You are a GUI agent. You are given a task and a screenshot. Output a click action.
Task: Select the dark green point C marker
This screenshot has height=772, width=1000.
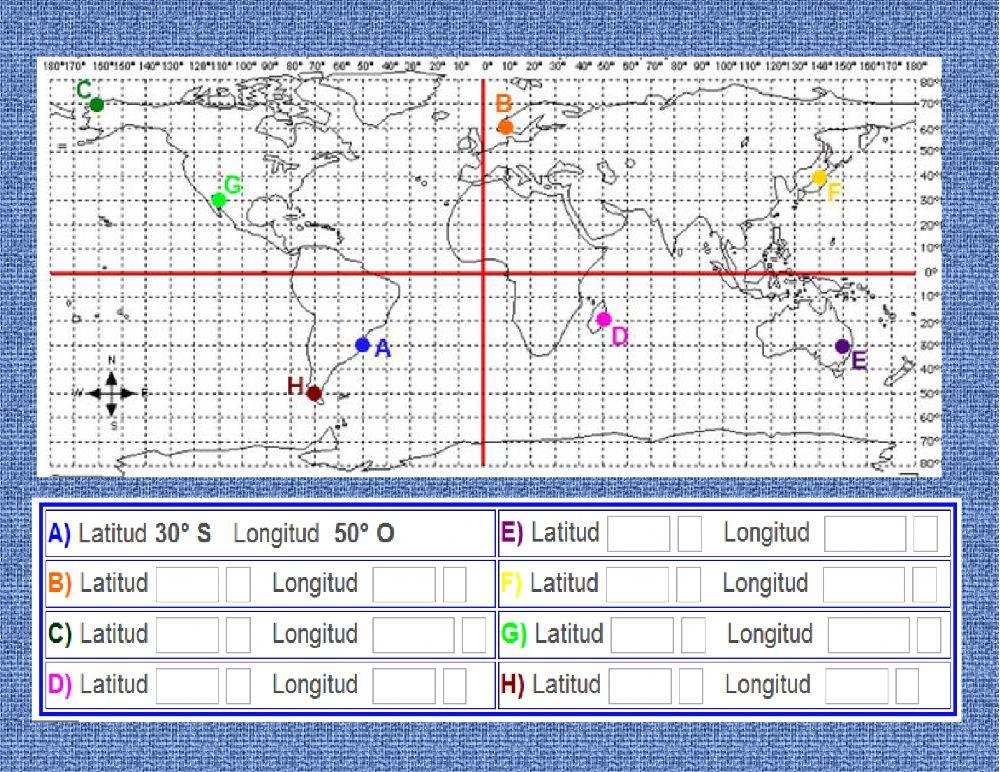96,104
